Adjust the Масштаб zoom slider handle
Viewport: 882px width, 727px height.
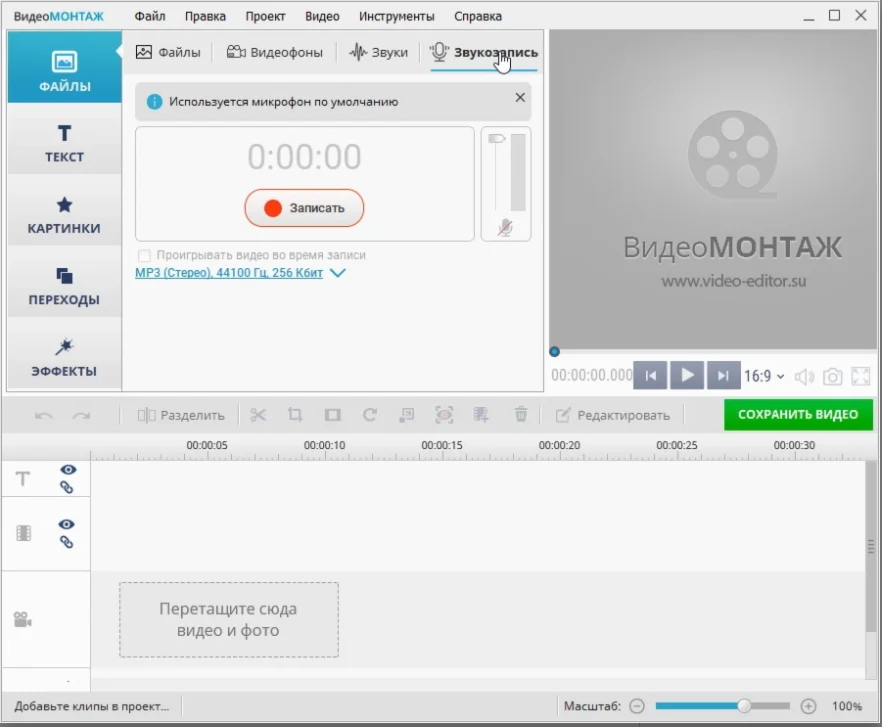[x=744, y=706]
